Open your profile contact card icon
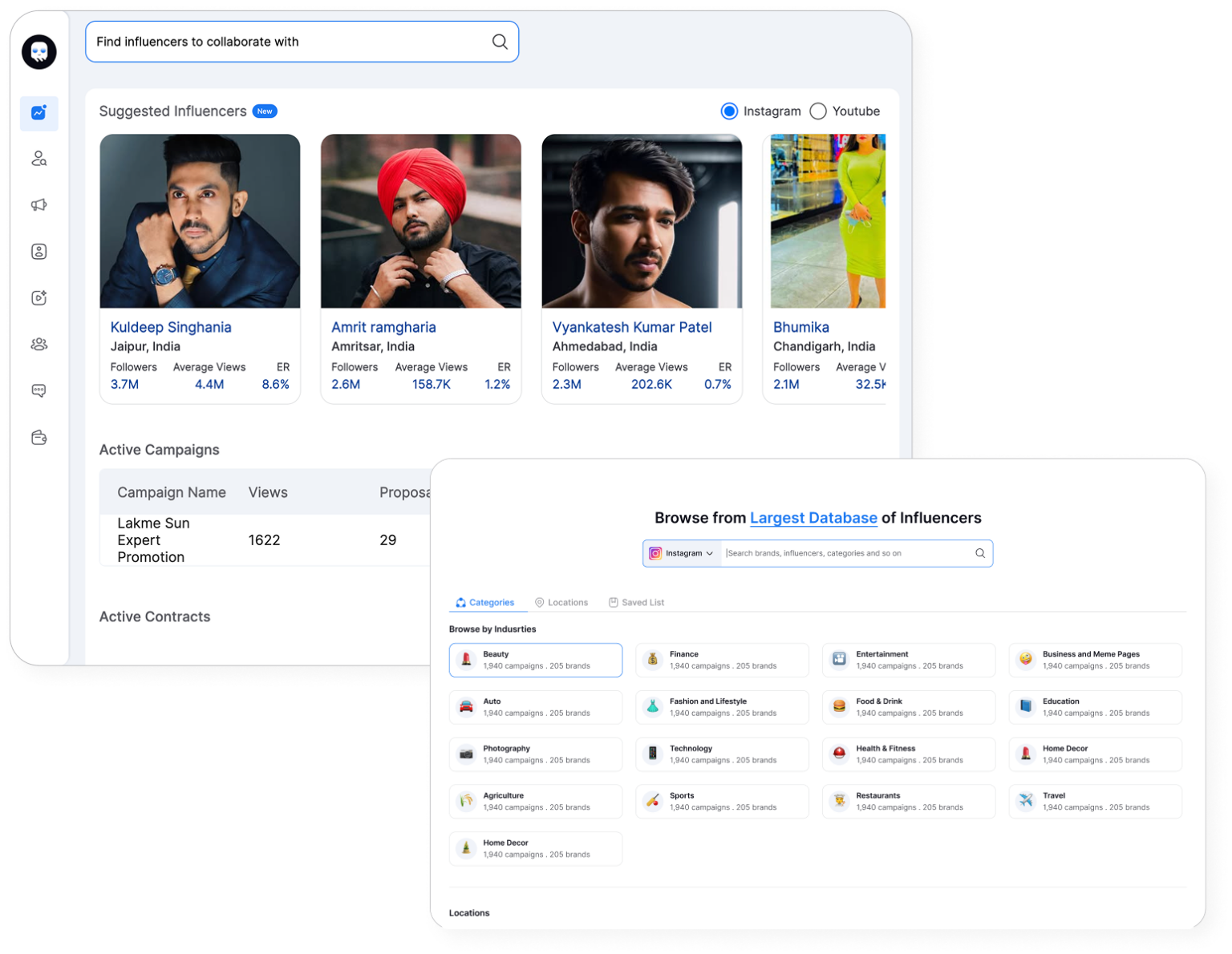 [x=38, y=251]
